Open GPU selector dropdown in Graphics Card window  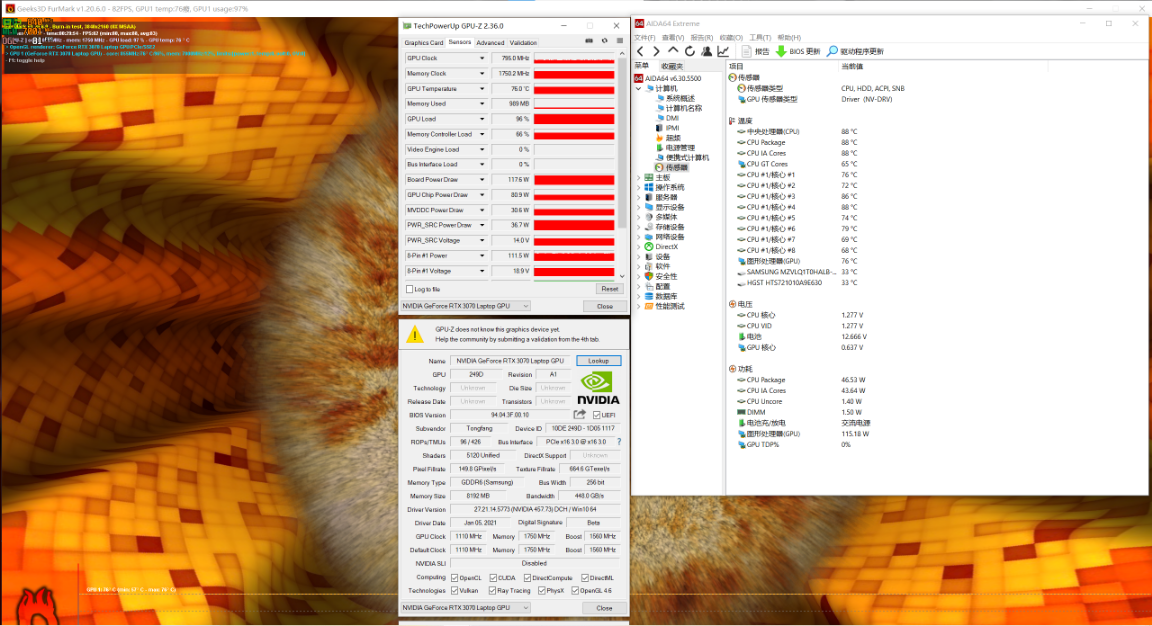466,608
